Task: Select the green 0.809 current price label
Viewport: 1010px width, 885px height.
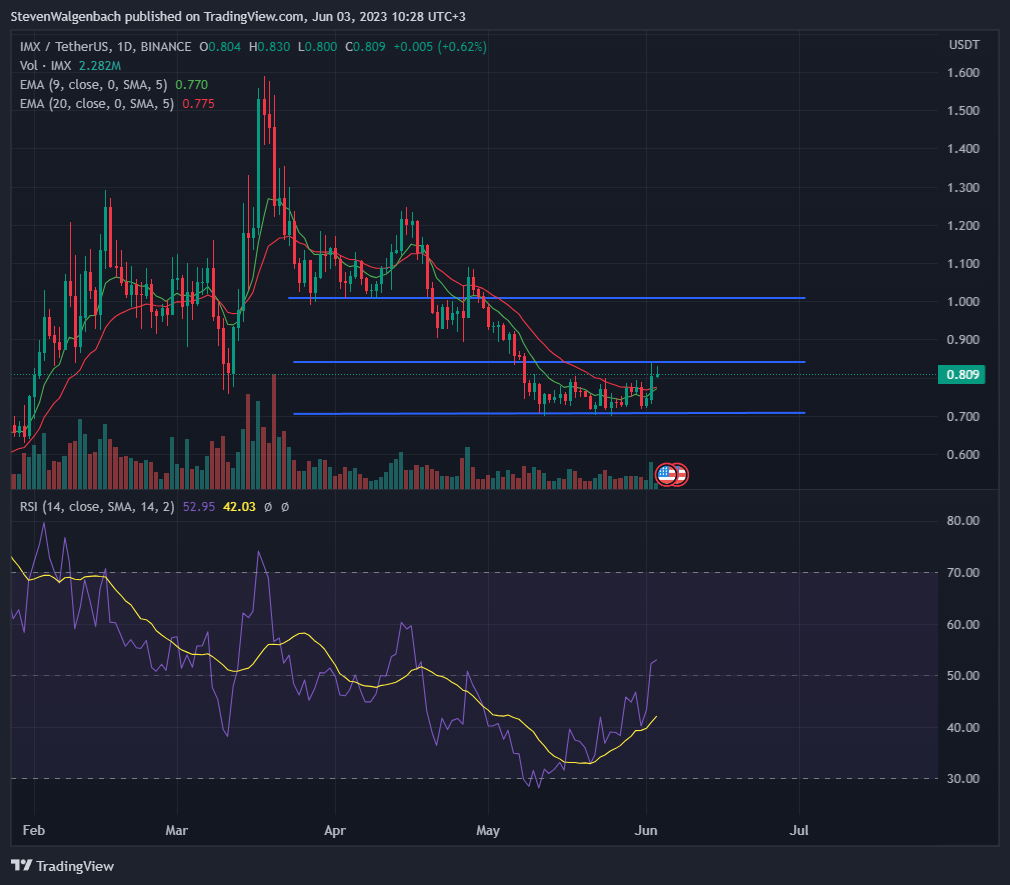Action: pos(962,374)
